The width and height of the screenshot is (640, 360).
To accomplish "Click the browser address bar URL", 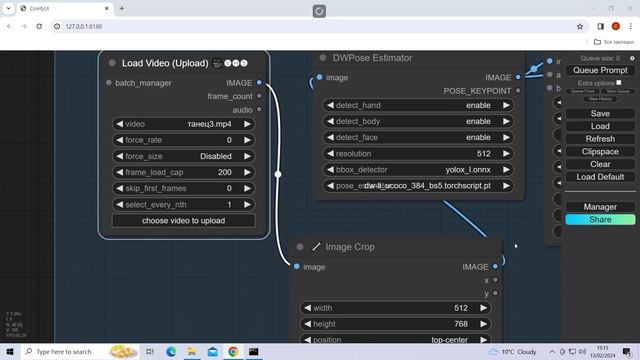I will point(84,27).
